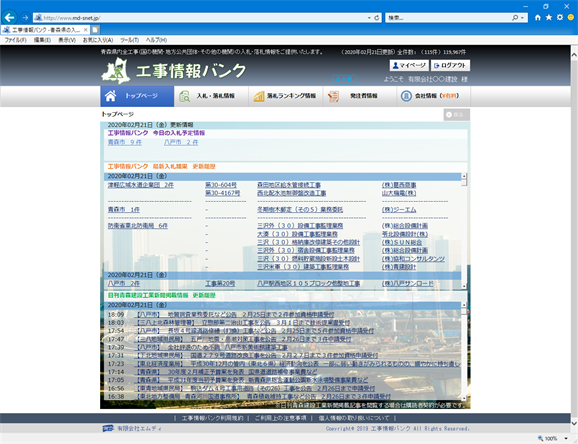Click scroll-down arrow of bid results list
This screenshot has height=444, width=578.
pyautogui.click(x=464, y=286)
